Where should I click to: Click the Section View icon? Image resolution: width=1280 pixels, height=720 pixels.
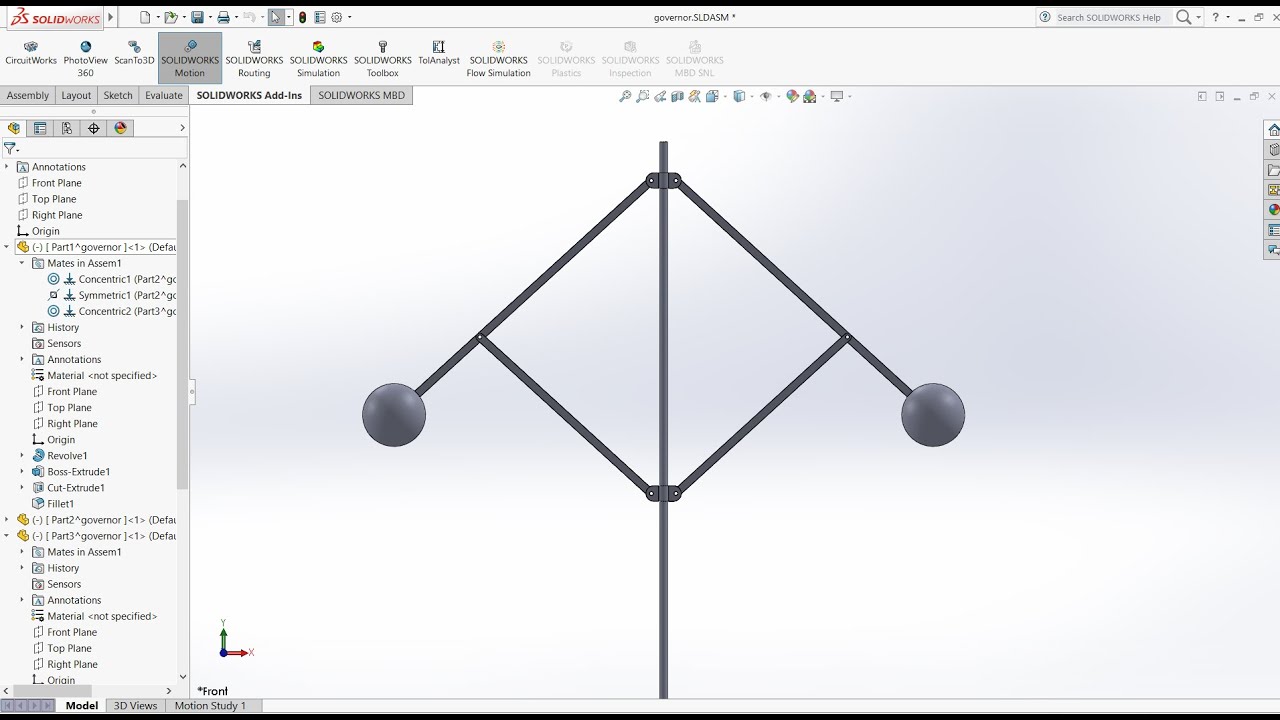[678, 96]
